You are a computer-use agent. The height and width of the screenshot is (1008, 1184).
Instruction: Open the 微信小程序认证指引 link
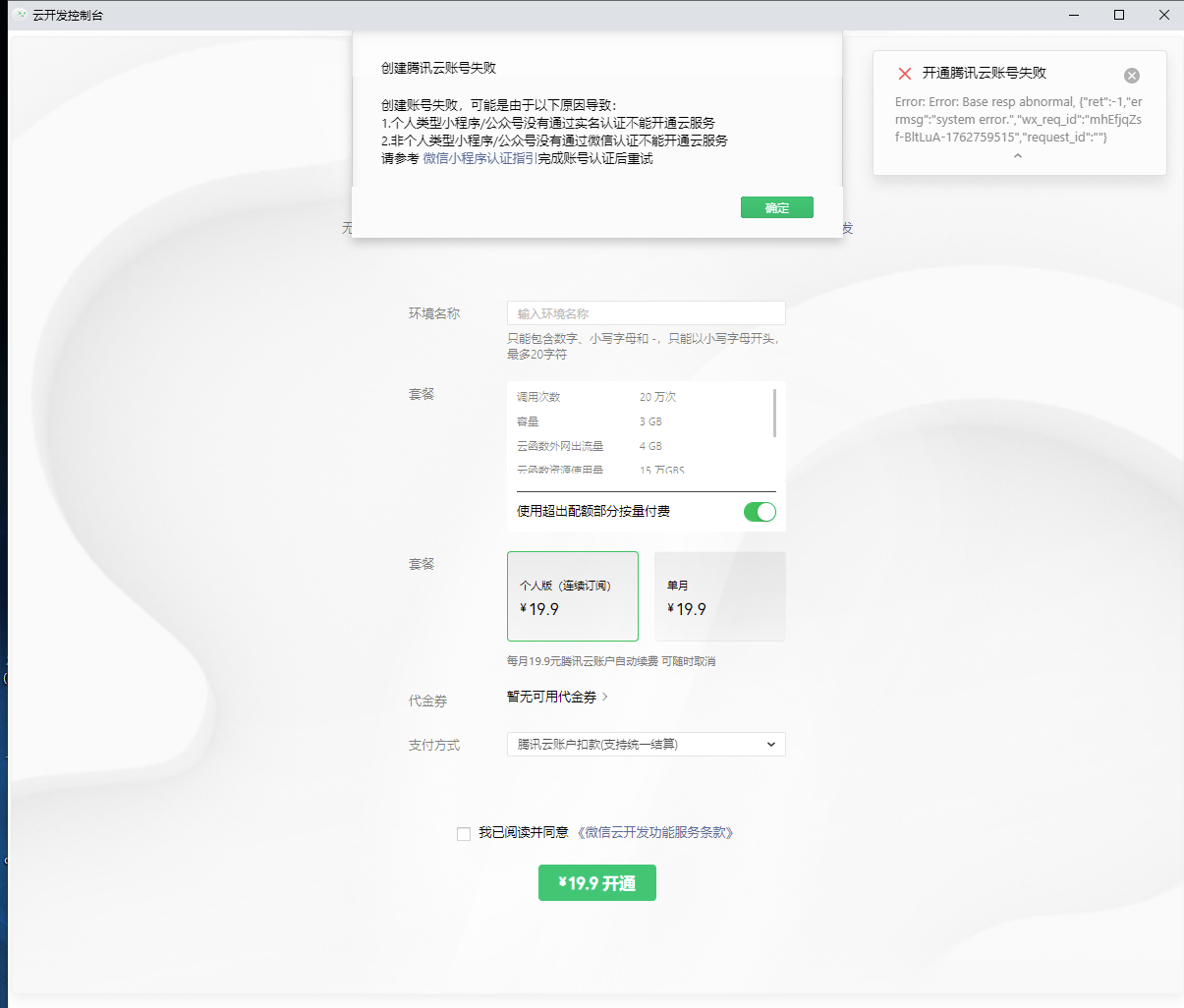point(479,158)
